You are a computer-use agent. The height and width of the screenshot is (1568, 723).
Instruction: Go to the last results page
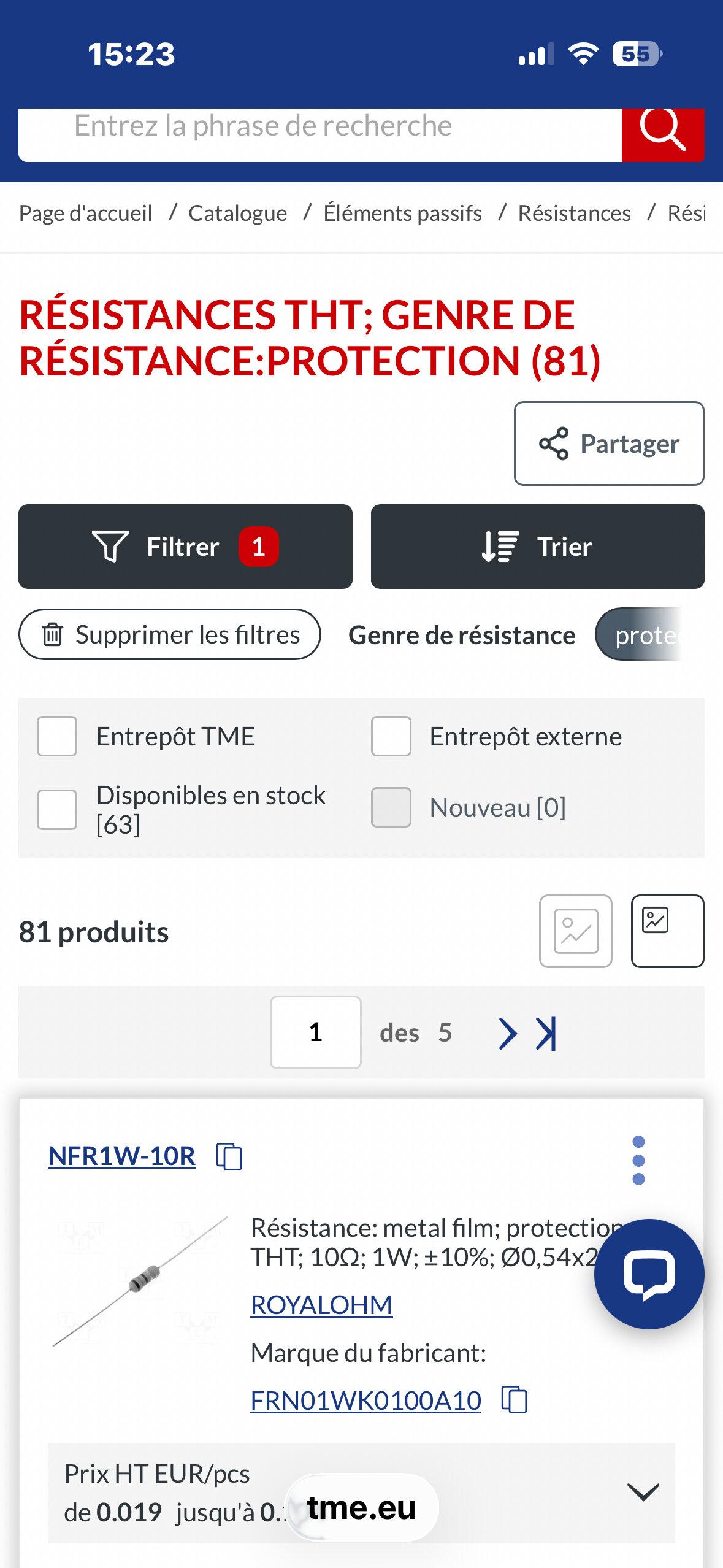(x=546, y=1034)
